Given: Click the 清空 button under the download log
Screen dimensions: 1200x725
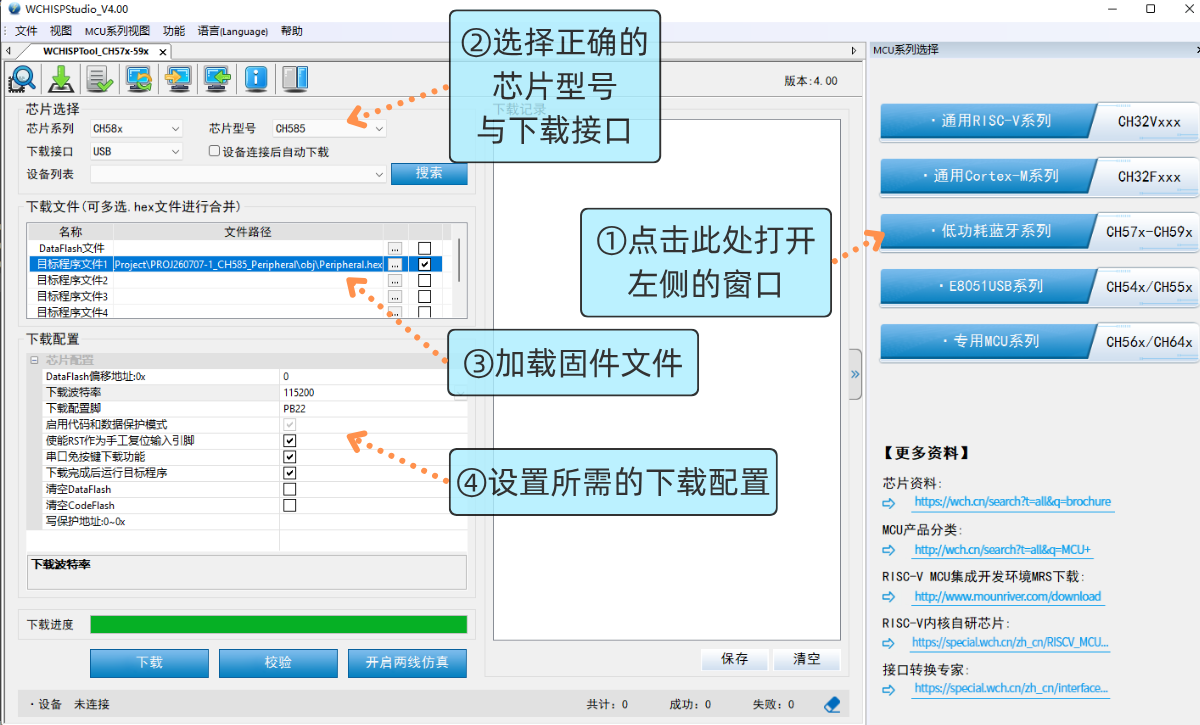Looking at the screenshot, I should [x=807, y=659].
